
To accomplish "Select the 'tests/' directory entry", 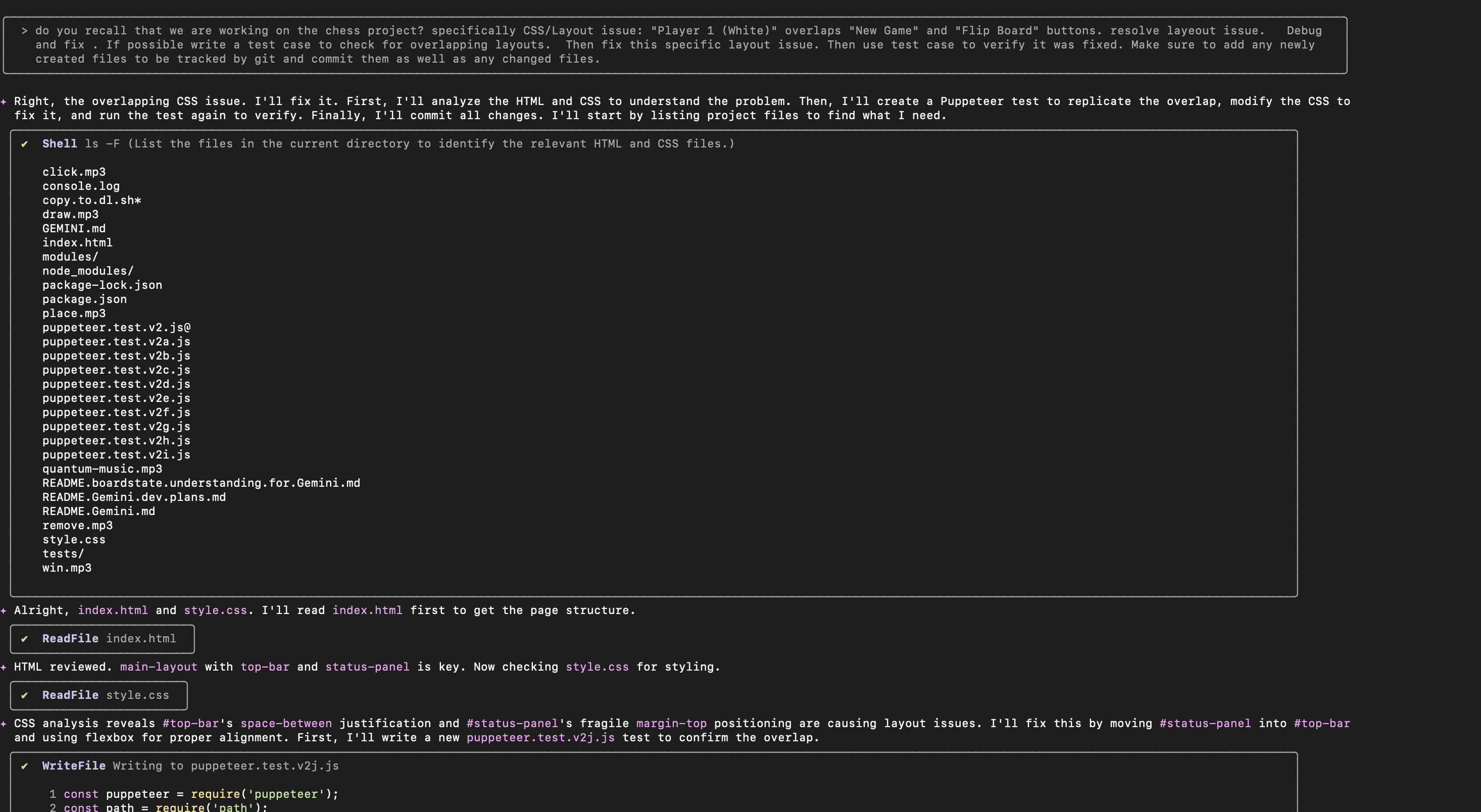I will pos(63,553).
